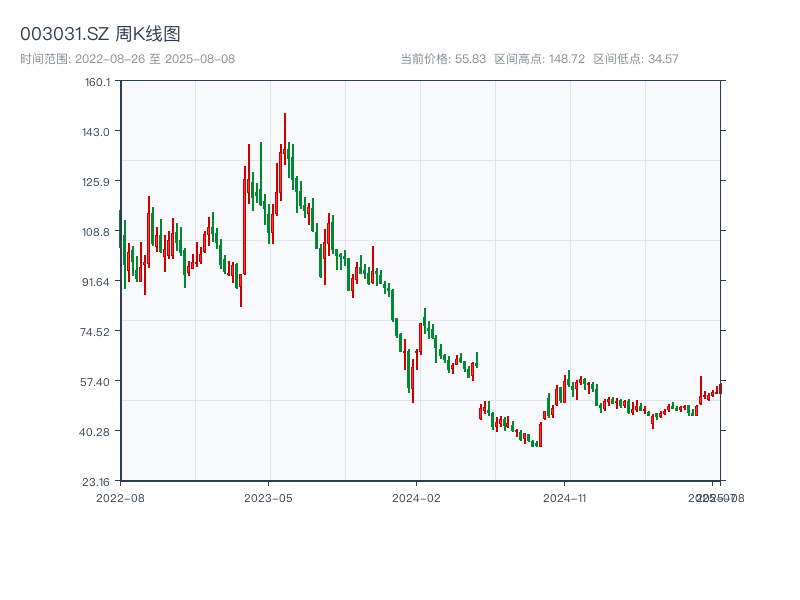This screenshot has width=800, height=600.
Task: Select the 2024-11 date axis label
Action: (x=566, y=497)
